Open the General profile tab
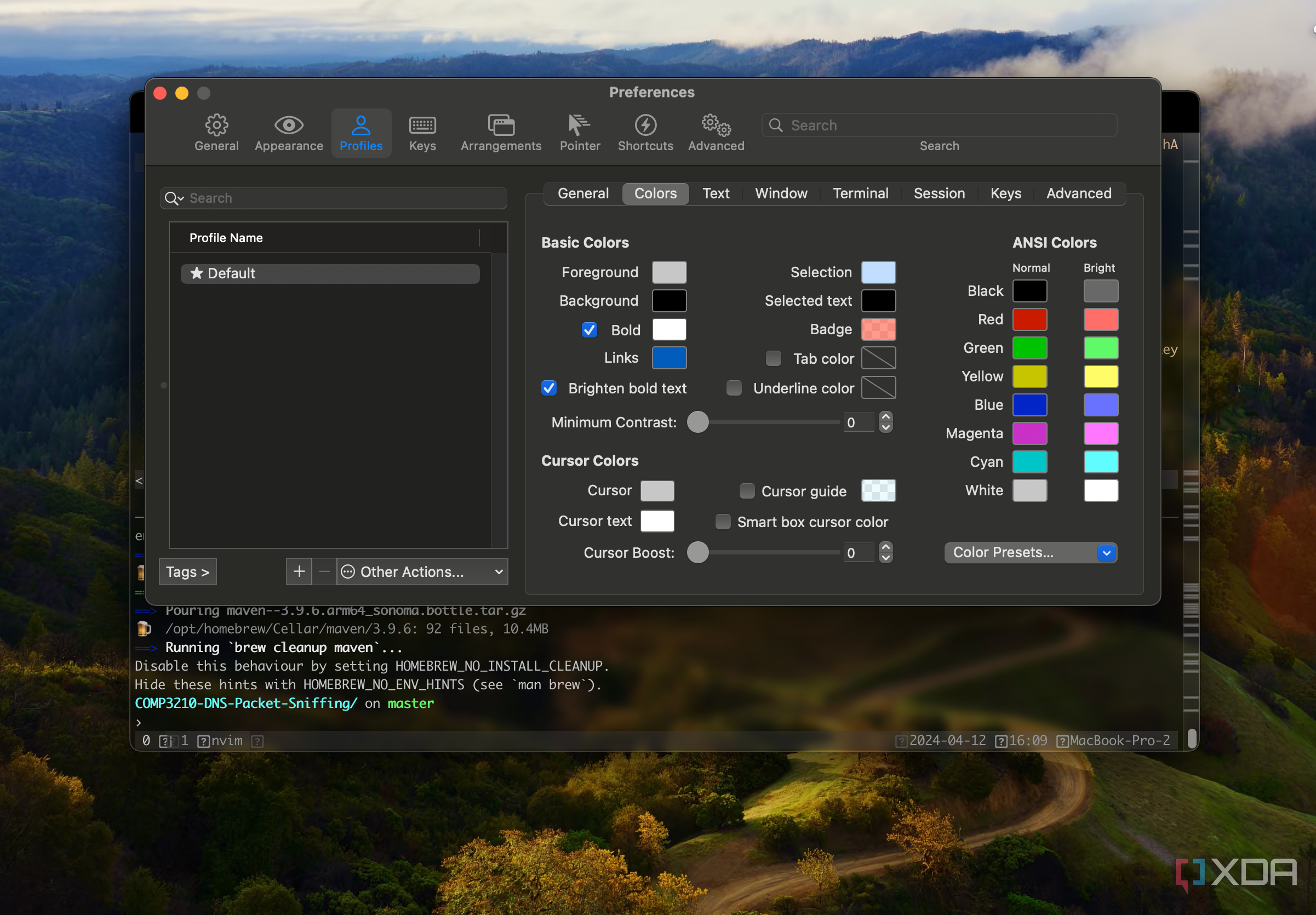This screenshot has height=915, width=1316. click(583, 194)
